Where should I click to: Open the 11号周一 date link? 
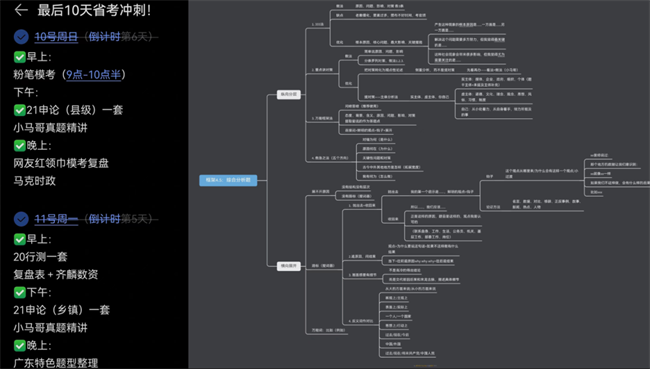(56, 219)
